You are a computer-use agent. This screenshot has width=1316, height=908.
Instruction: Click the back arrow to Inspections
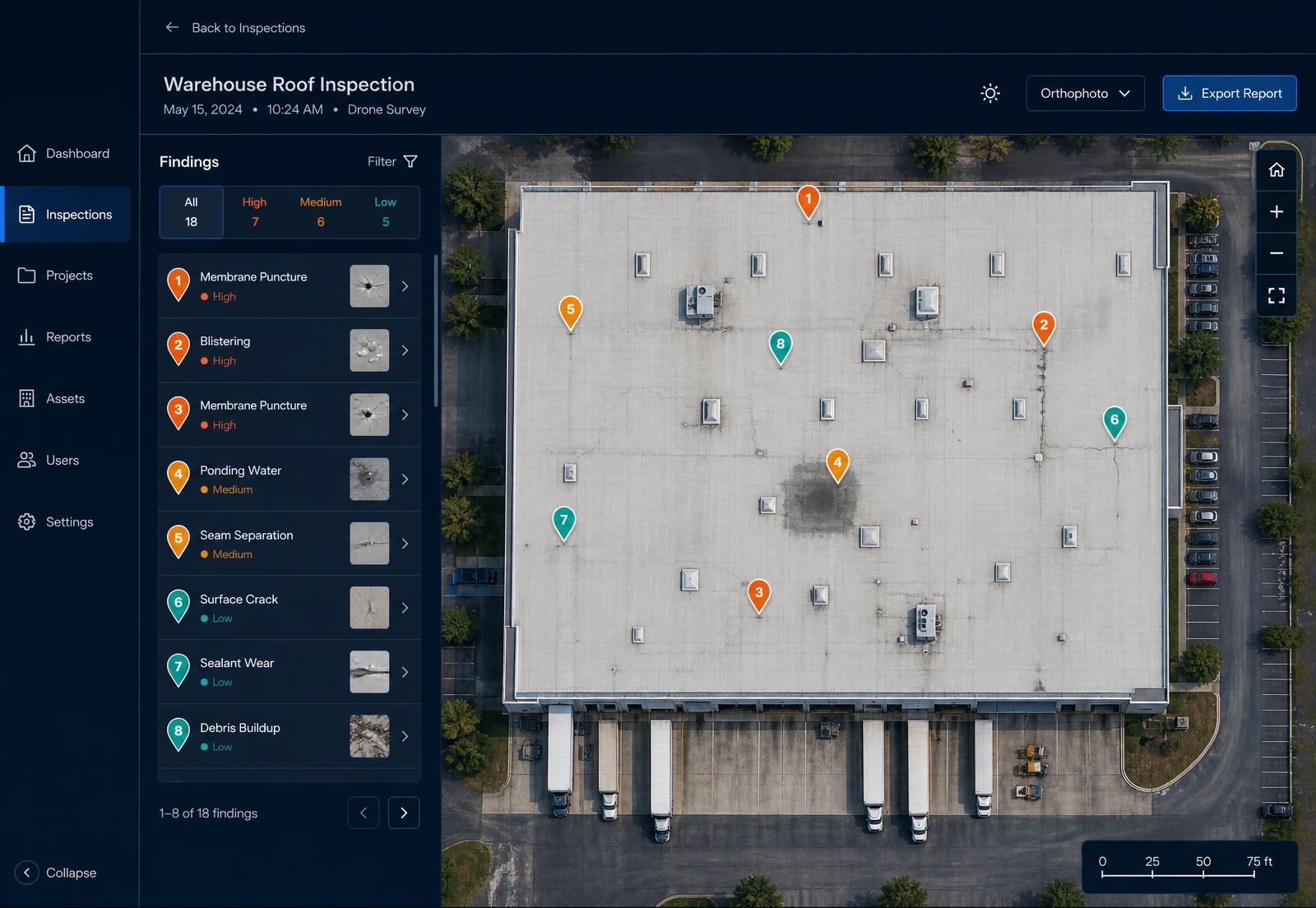[172, 27]
